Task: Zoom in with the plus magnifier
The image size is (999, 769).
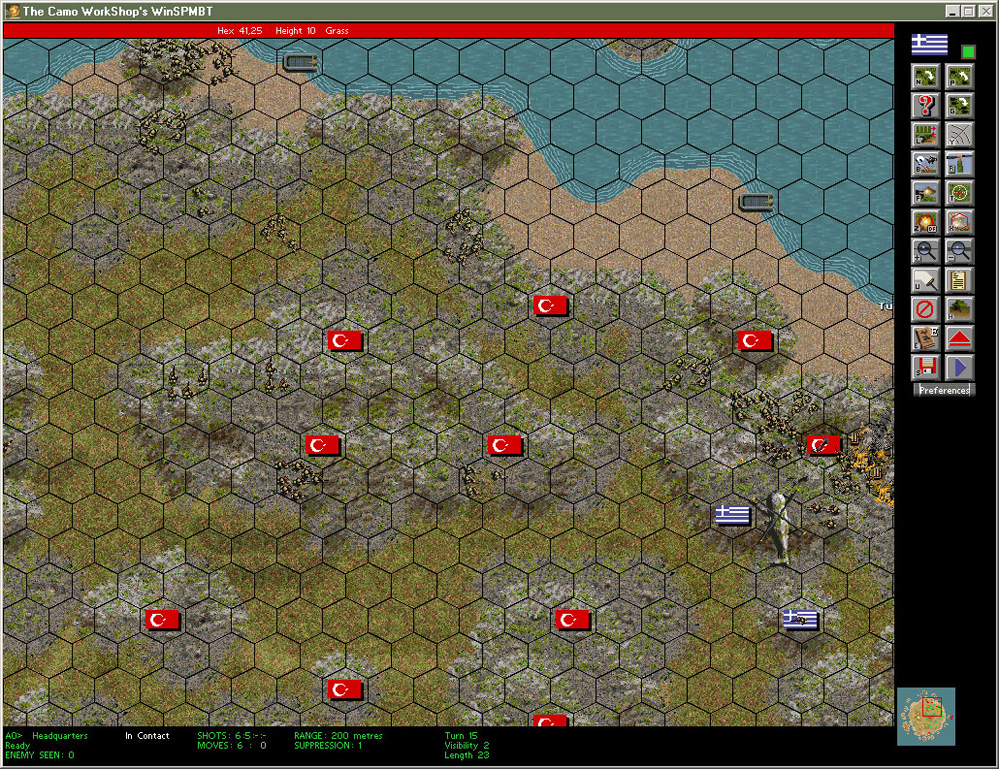Action: (925, 251)
